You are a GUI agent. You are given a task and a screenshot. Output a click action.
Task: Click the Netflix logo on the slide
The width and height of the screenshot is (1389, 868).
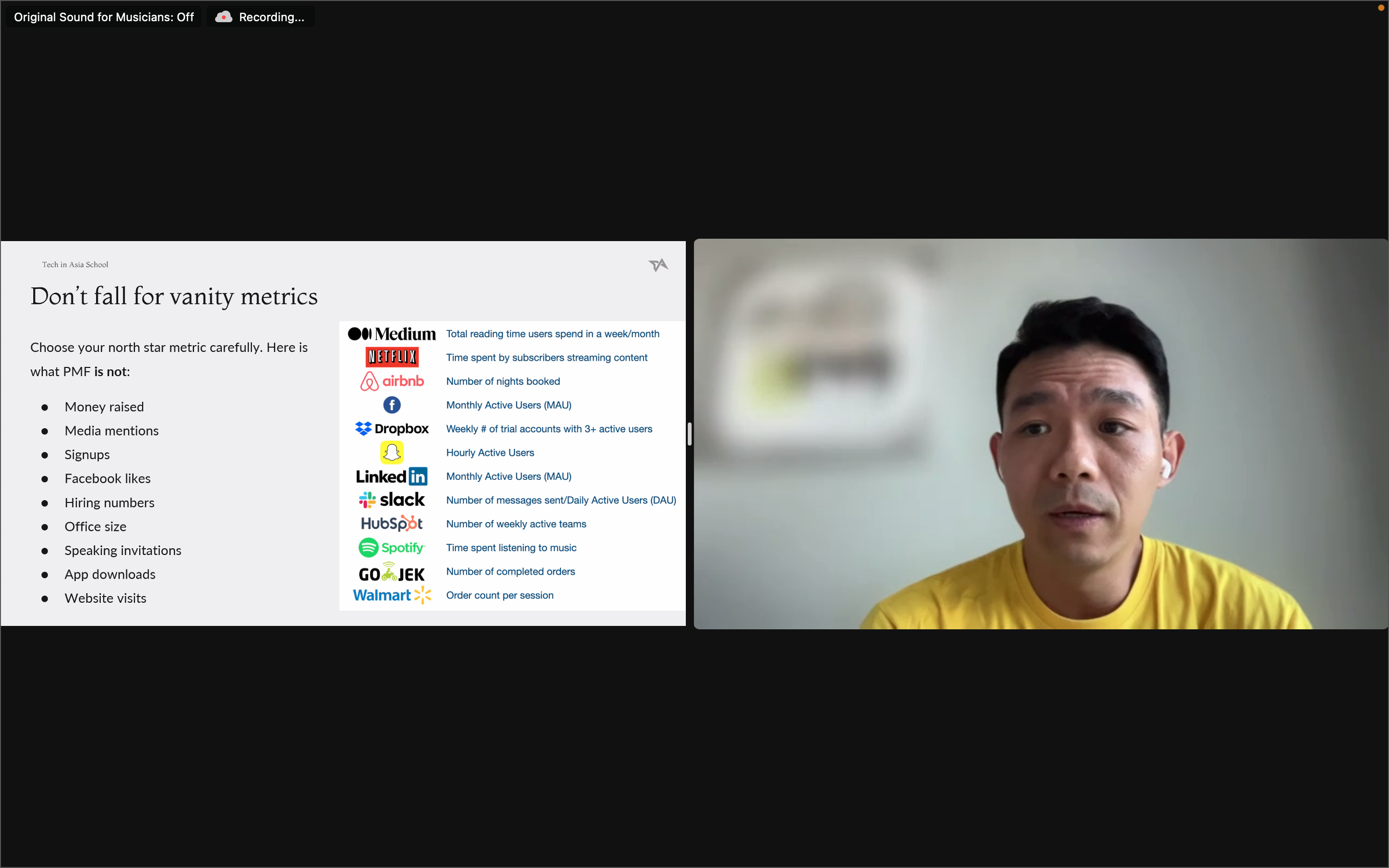pyautogui.click(x=392, y=357)
